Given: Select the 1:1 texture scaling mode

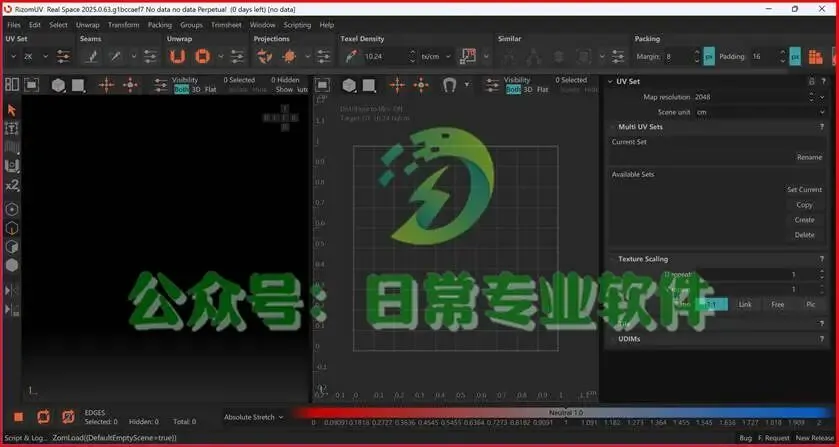Looking at the screenshot, I should point(712,304).
